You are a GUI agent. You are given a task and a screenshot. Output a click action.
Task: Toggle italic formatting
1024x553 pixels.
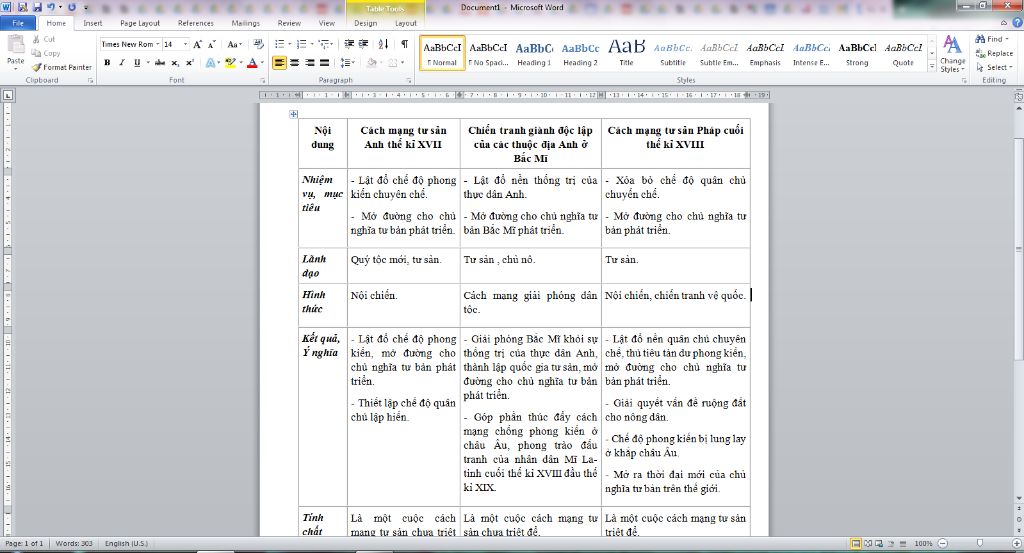(121, 63)
